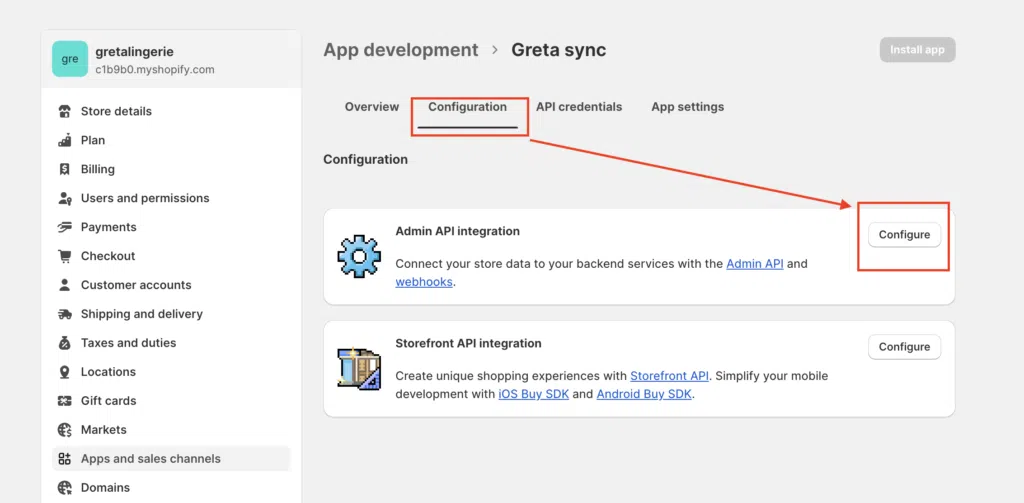Viewport: 1024px width, 503px height.
Task: Open the API credentials tab
Action: (x=579, y=106)
